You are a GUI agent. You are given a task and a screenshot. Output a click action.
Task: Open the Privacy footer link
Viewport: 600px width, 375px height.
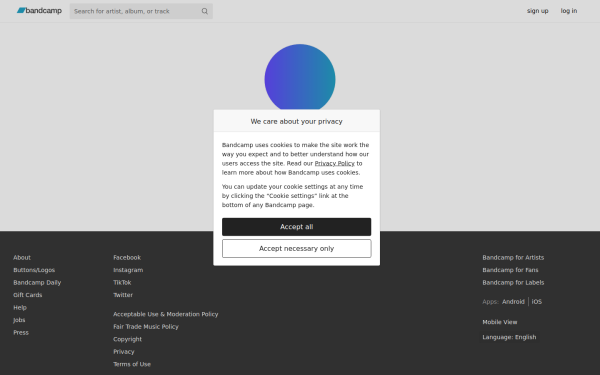click(x=124, y=352)
